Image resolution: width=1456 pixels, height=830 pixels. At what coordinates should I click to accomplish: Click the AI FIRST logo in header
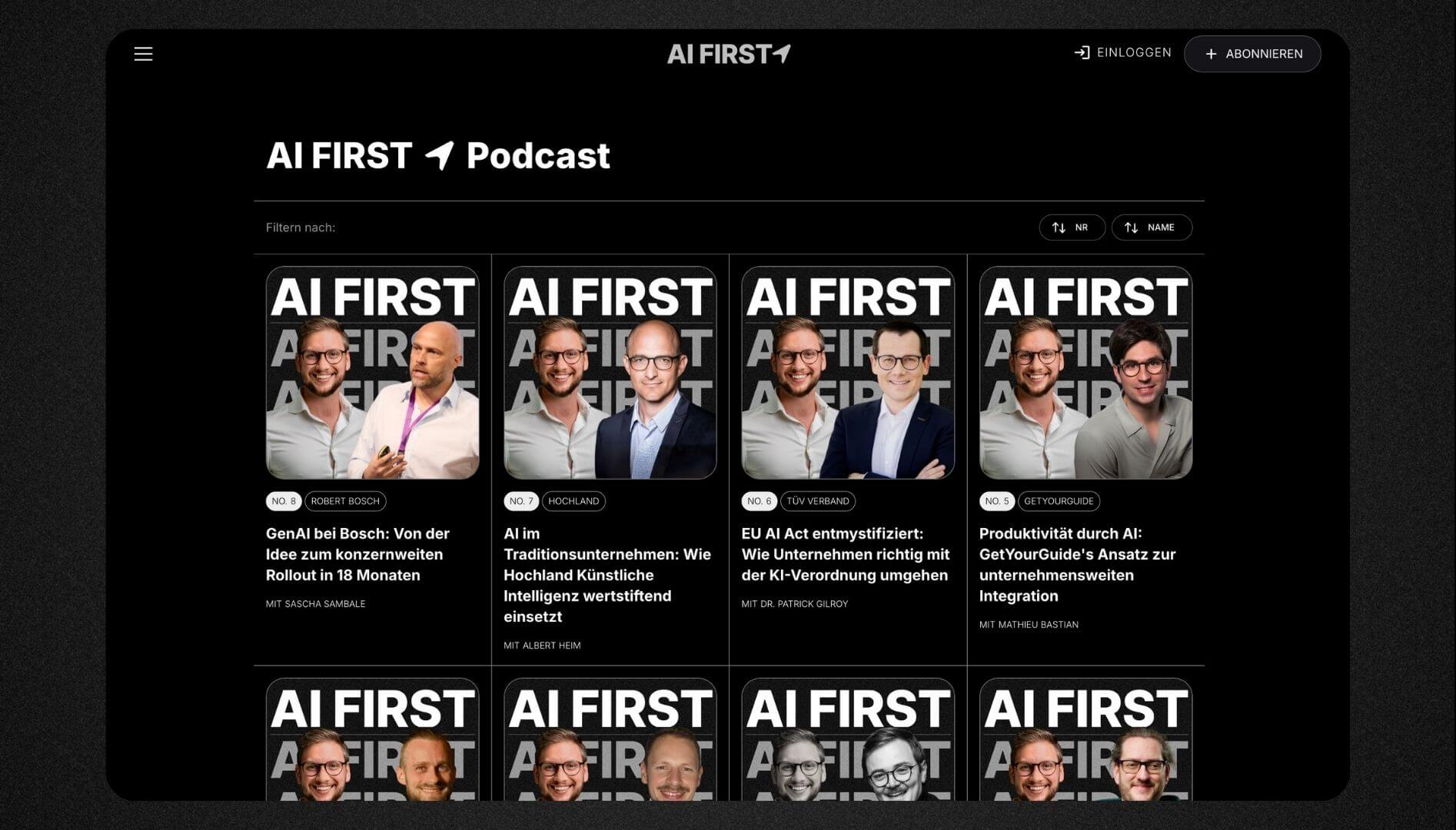[729, 54]
